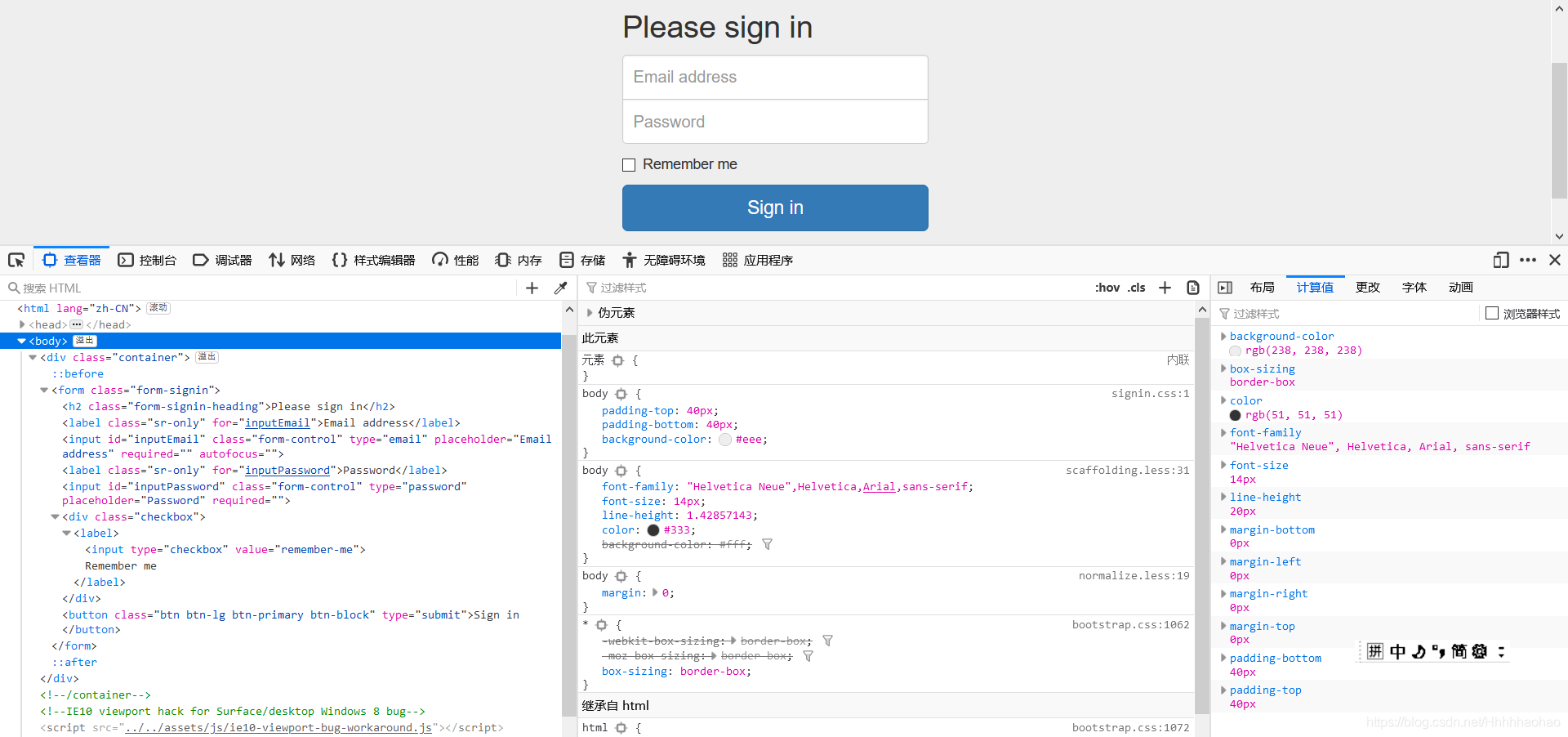This screenshot has width=1568, height=737.
Task: Expand the pseudo-elements section
Action: coord(590,313)
